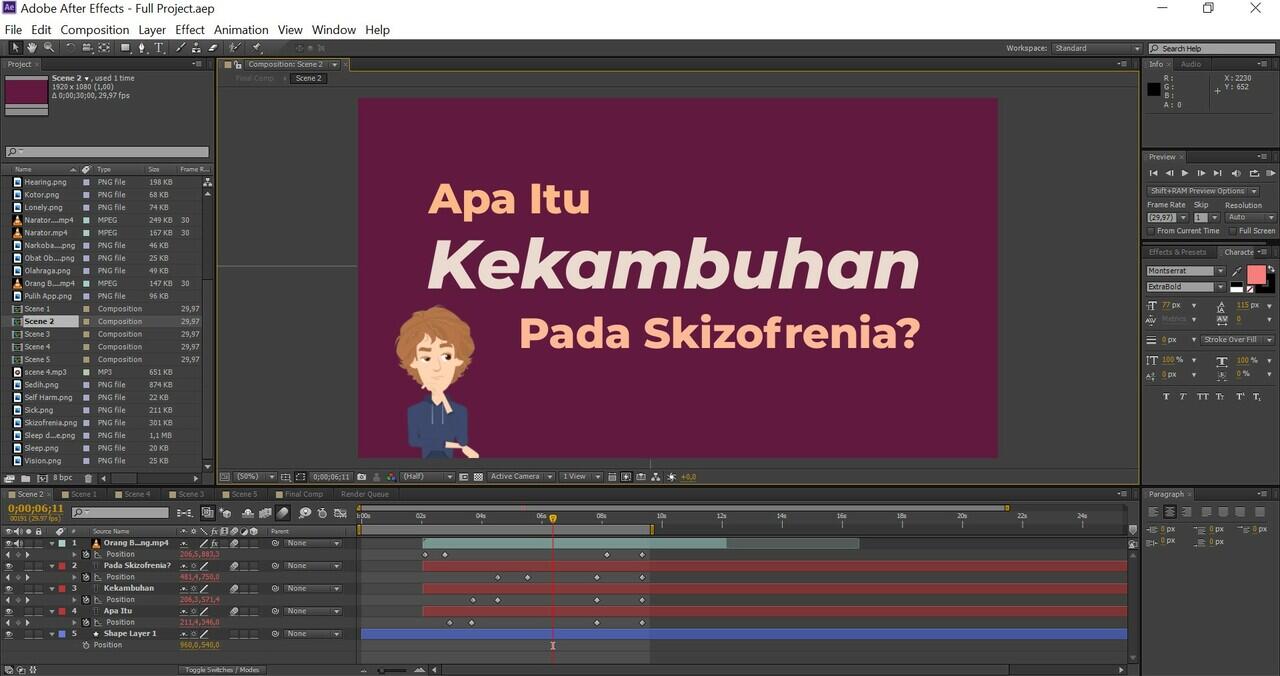Select the Zoom magnifier tool
1280x676 pixels.
(x=48, y=47)
